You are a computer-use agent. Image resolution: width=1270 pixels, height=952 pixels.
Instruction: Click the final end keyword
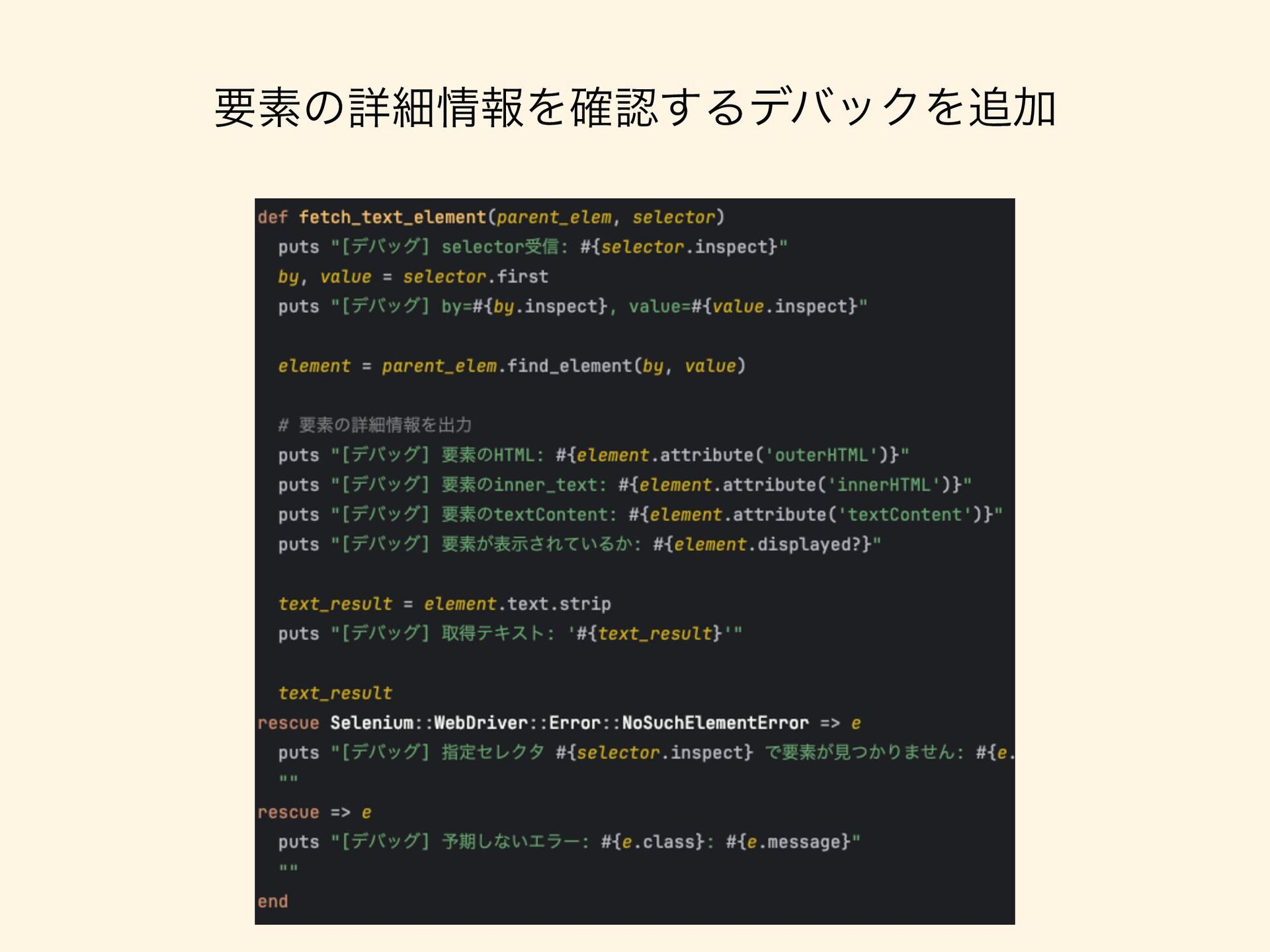pos(273,902)
